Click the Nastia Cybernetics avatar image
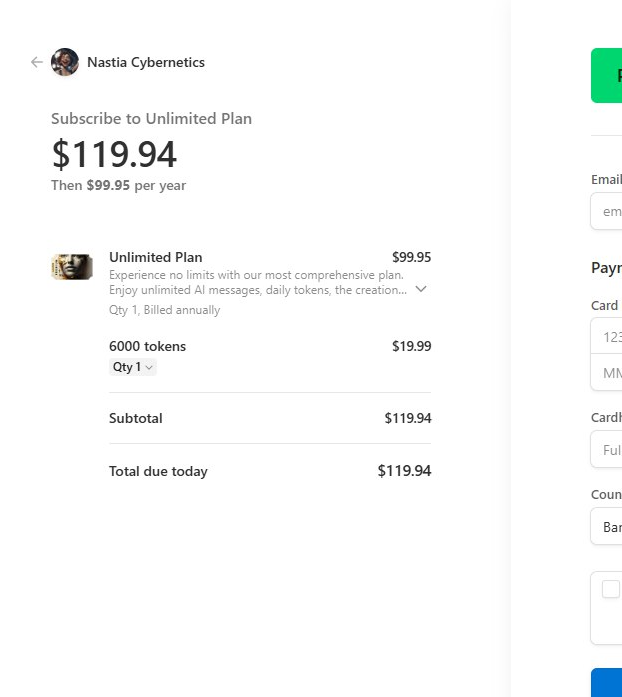Viewport: 622px width, 697px height. click(65, 62)
